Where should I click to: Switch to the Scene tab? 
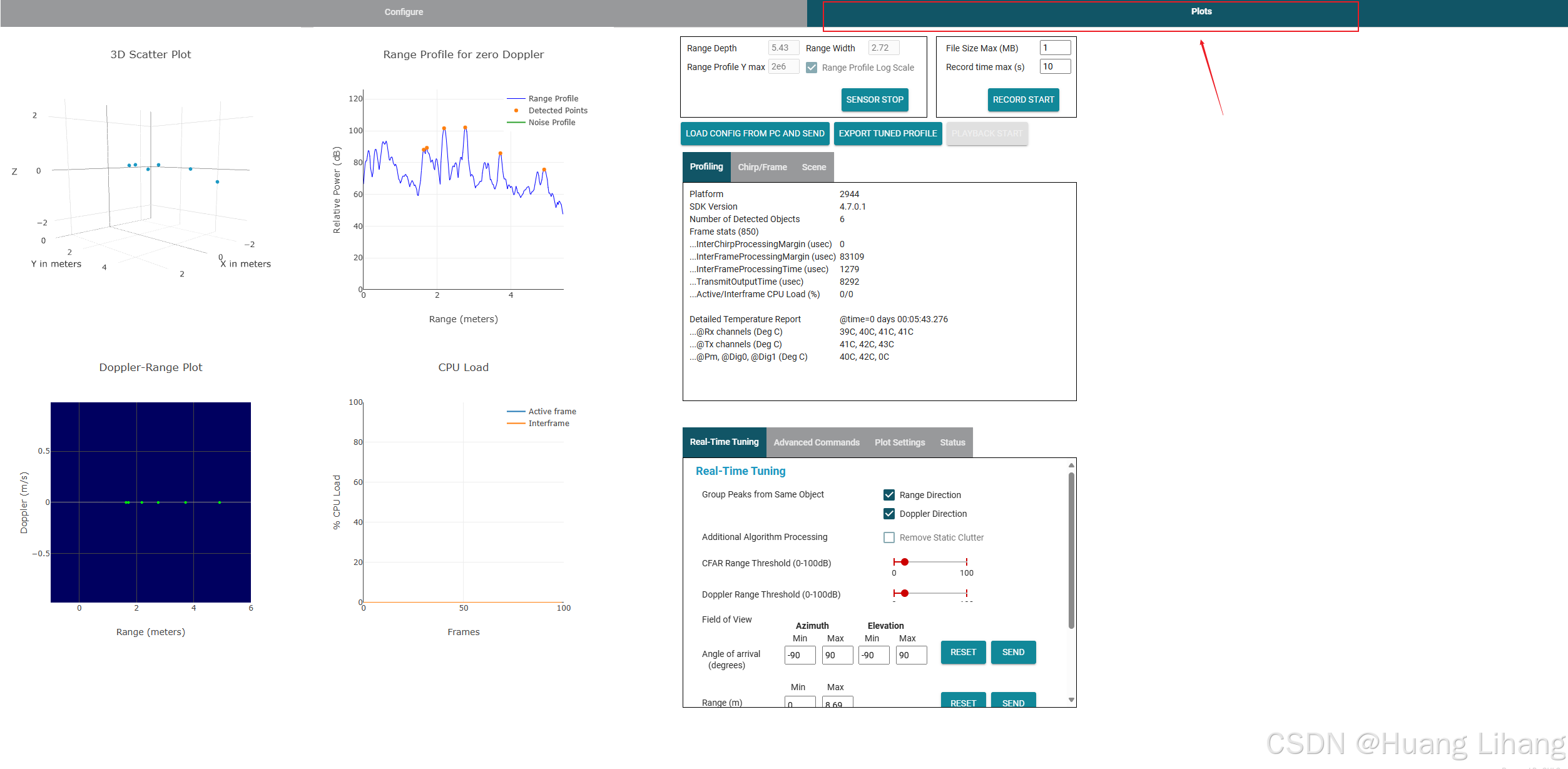pyautogui.click(x=813, y=167)
